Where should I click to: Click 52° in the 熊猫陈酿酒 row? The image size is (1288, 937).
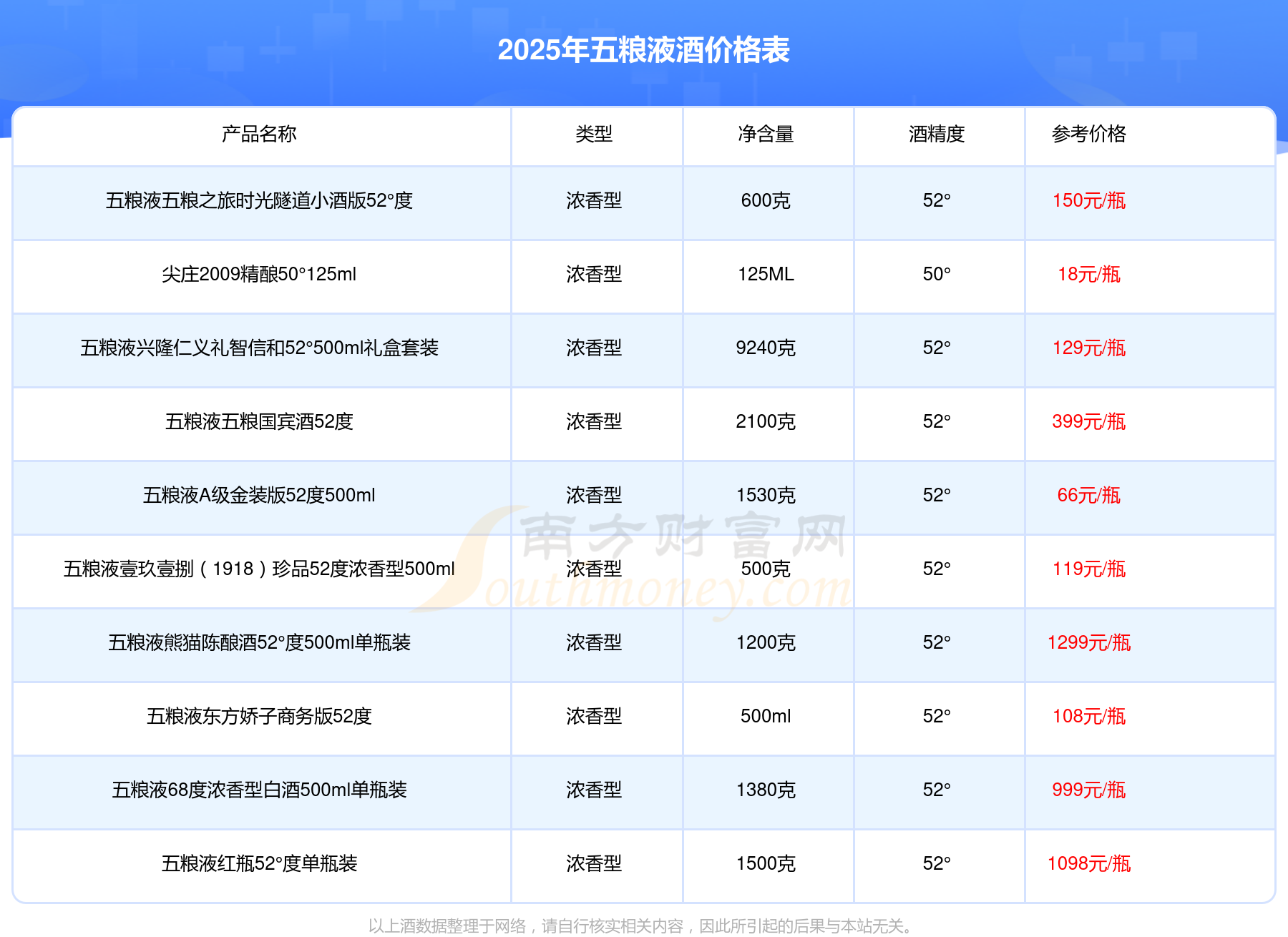click(x=937, y=642)
